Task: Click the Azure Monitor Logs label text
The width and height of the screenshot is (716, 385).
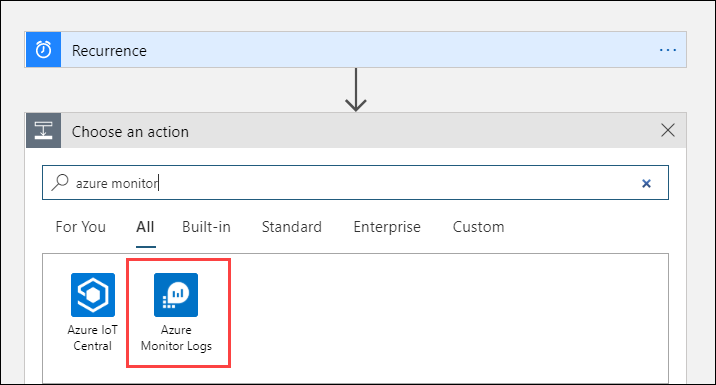Action: (176, 338)
